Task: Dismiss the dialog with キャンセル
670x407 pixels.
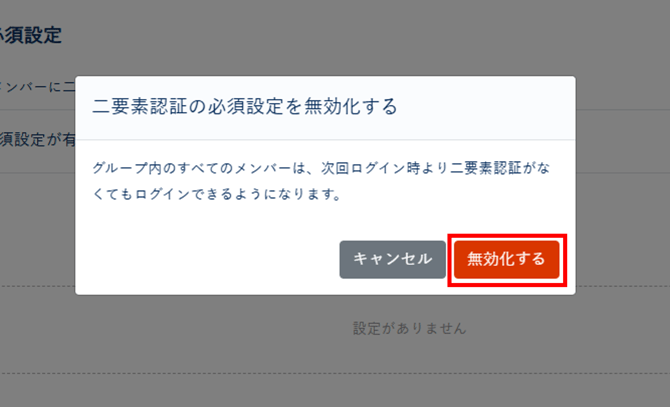Action: click(392, 259)
